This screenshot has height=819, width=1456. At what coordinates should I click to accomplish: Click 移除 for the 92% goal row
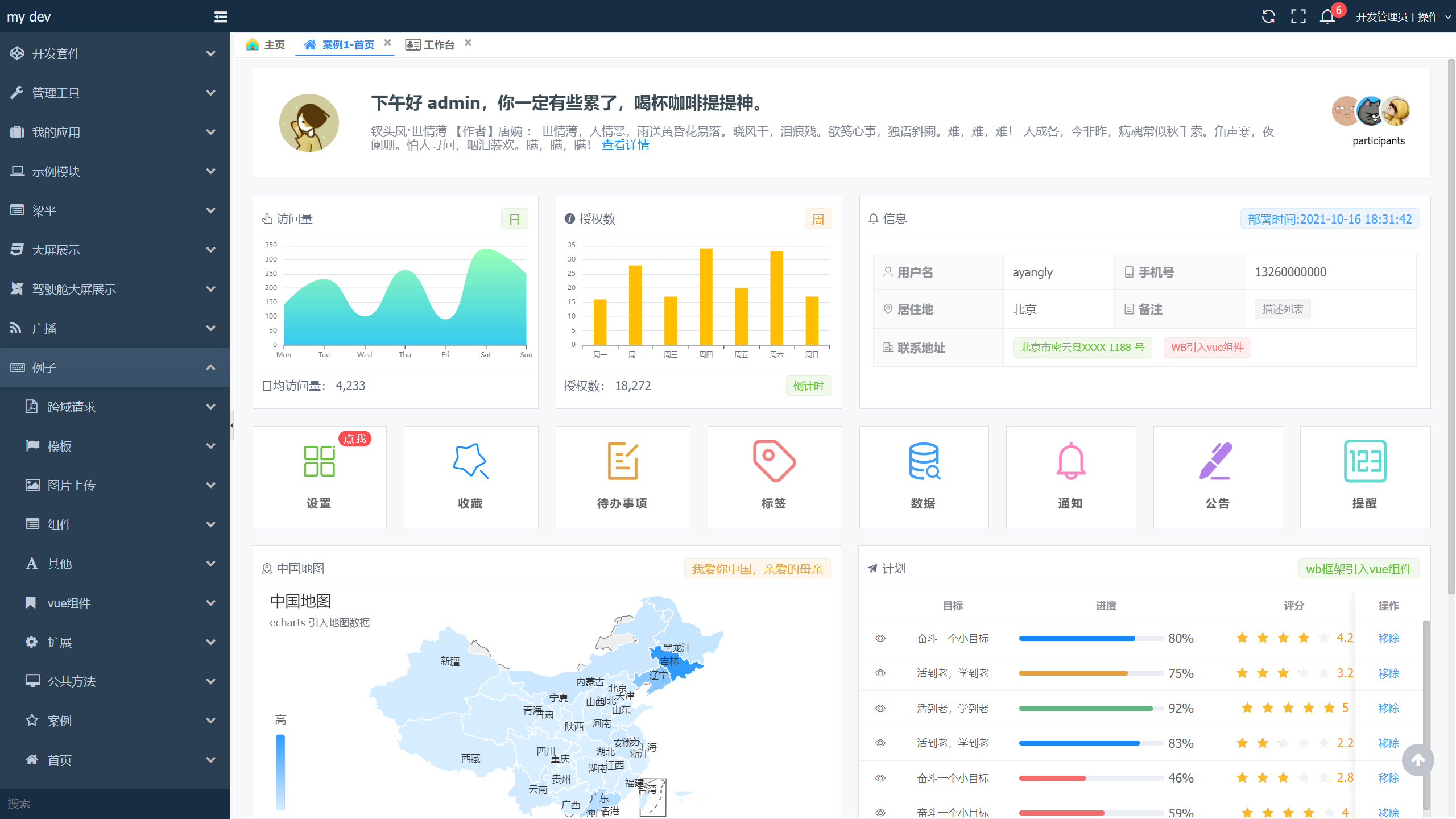pyautogui.click(x=1388, y=708)
